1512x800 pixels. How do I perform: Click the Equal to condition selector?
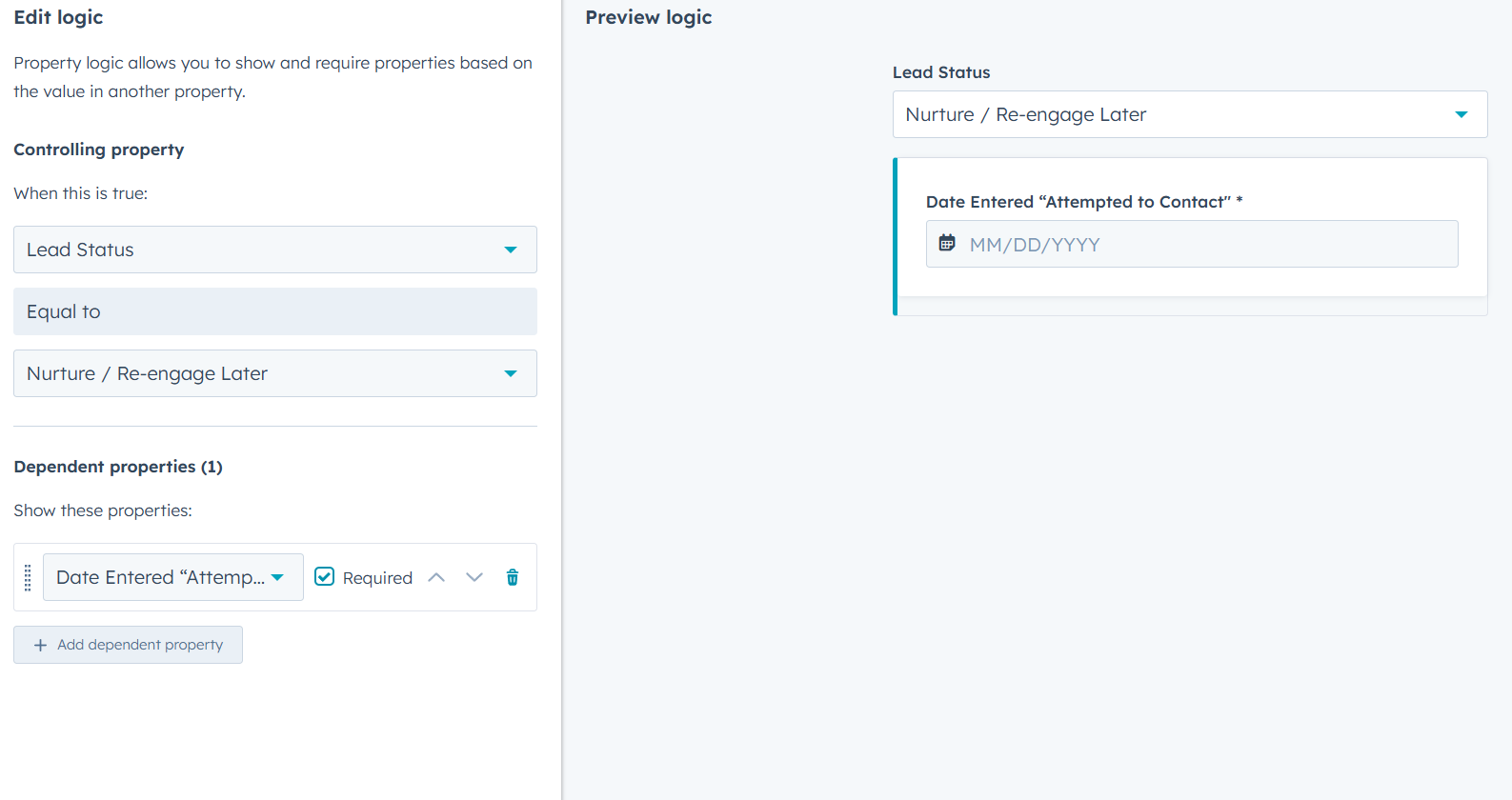tap(274, 311)
